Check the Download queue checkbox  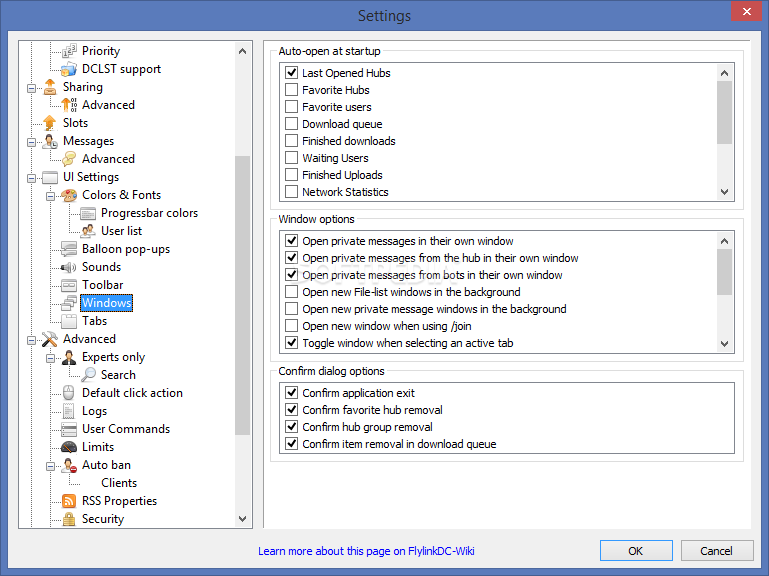coord(291,124)
